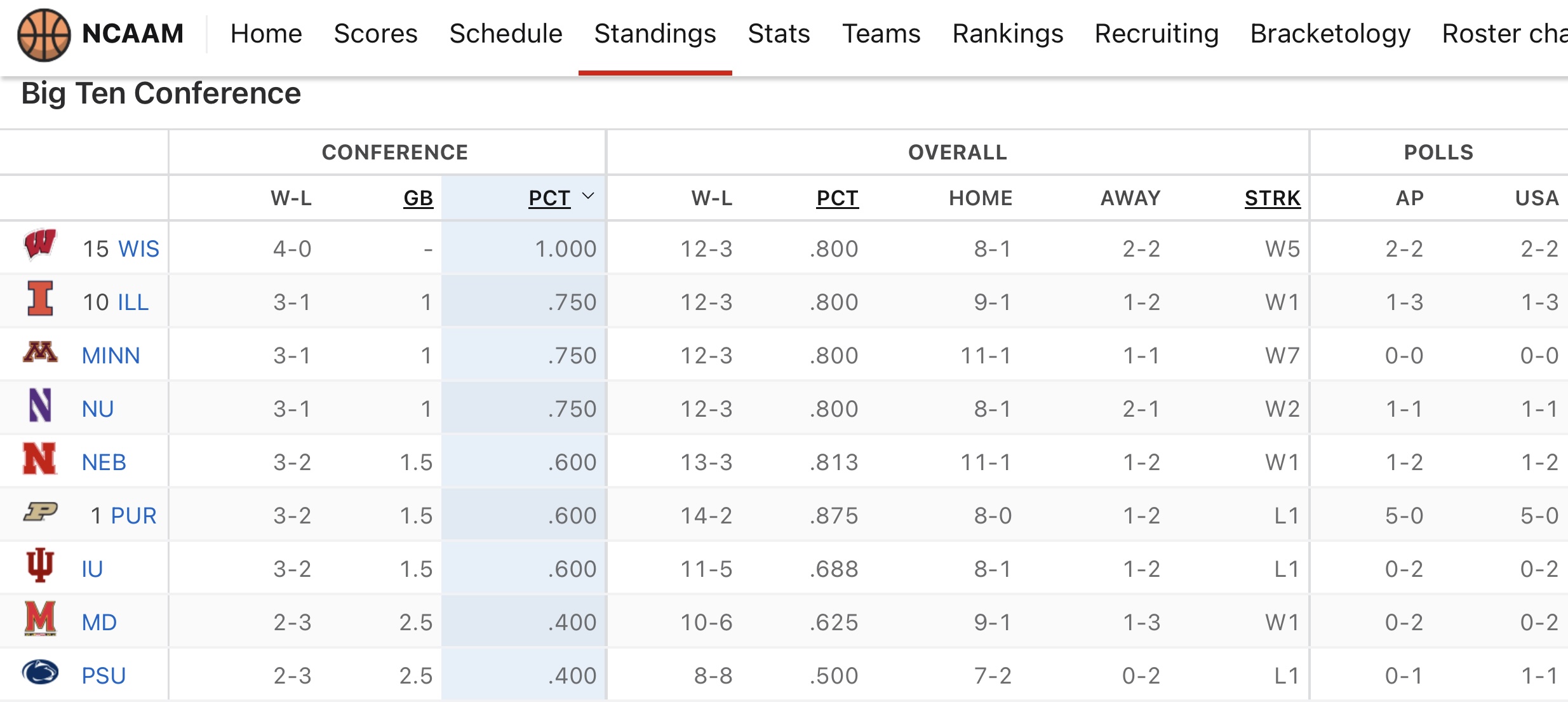This screenshot has width=1568, height=702.
Task: Open the PSU team link
Action: 104,676
